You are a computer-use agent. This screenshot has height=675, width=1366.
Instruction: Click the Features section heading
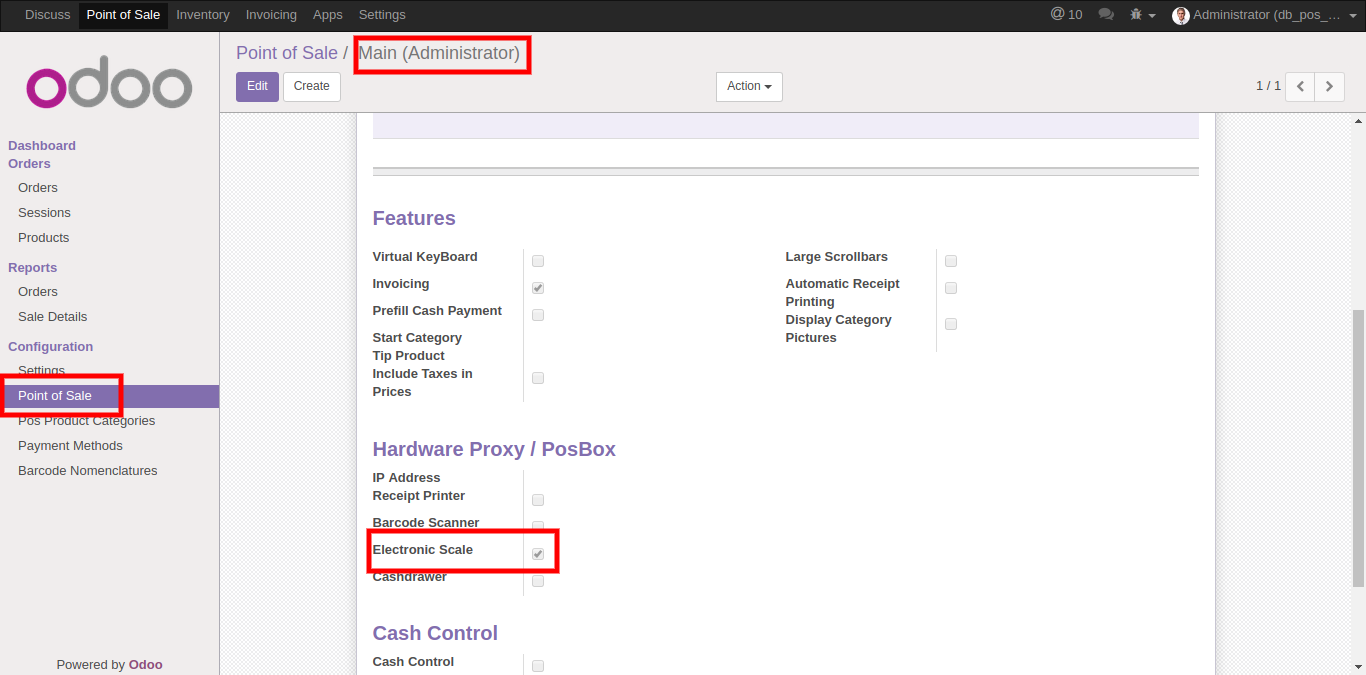pyautogui.click(x=414, y=218)
